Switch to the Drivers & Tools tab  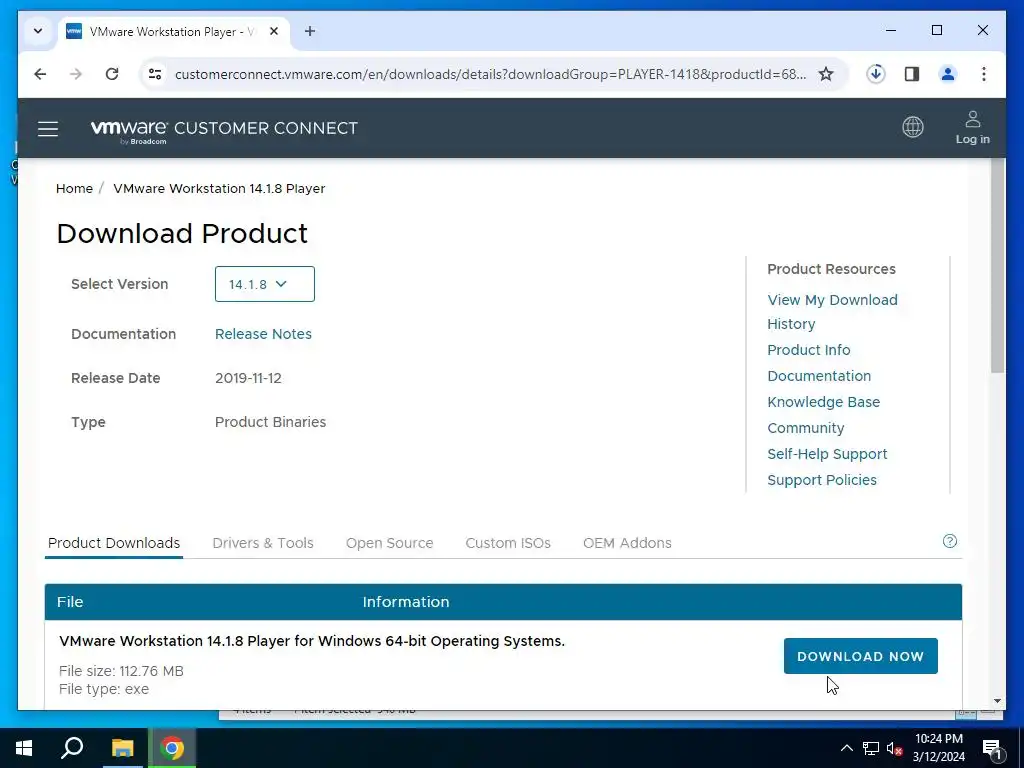263,543
